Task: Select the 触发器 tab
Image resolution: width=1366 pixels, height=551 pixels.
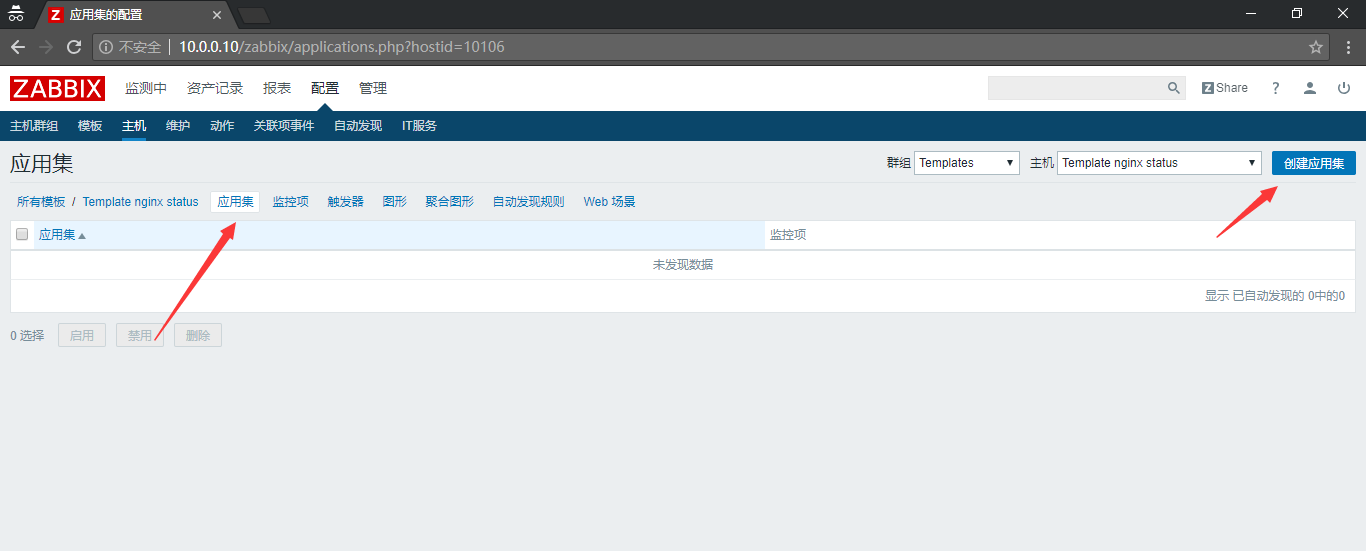Action: pyautogui.click(x=346, y=202)
